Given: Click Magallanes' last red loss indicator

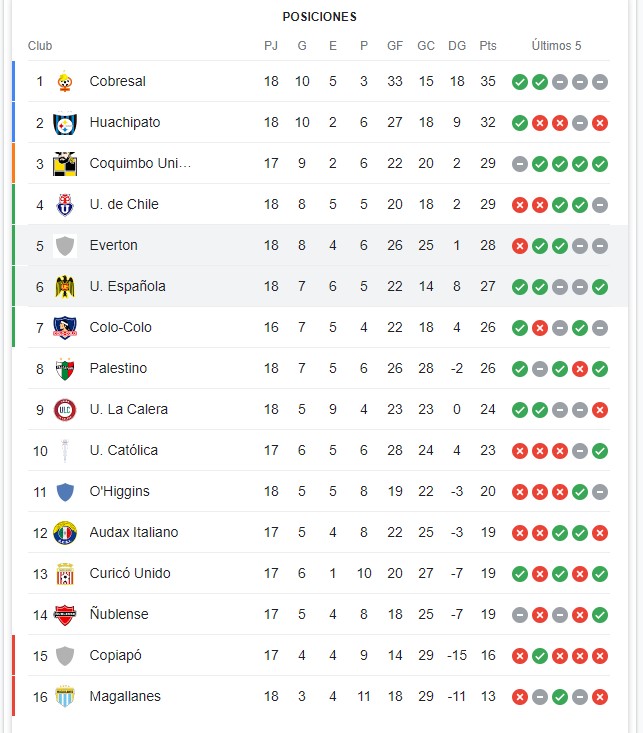Looking at the screenshot, I should [600, 697].
